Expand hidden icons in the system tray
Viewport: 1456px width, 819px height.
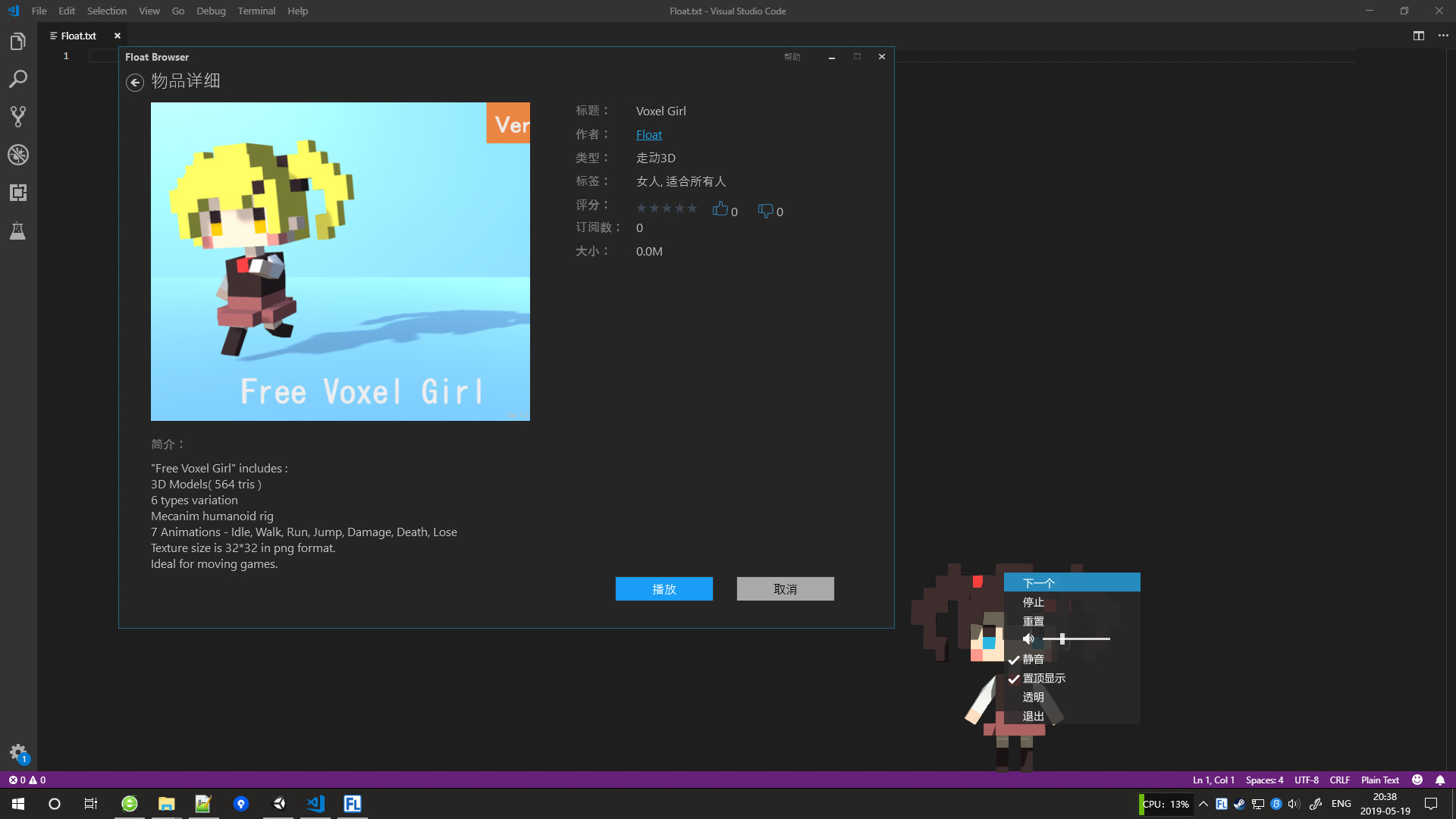(x=1203, y=805)
